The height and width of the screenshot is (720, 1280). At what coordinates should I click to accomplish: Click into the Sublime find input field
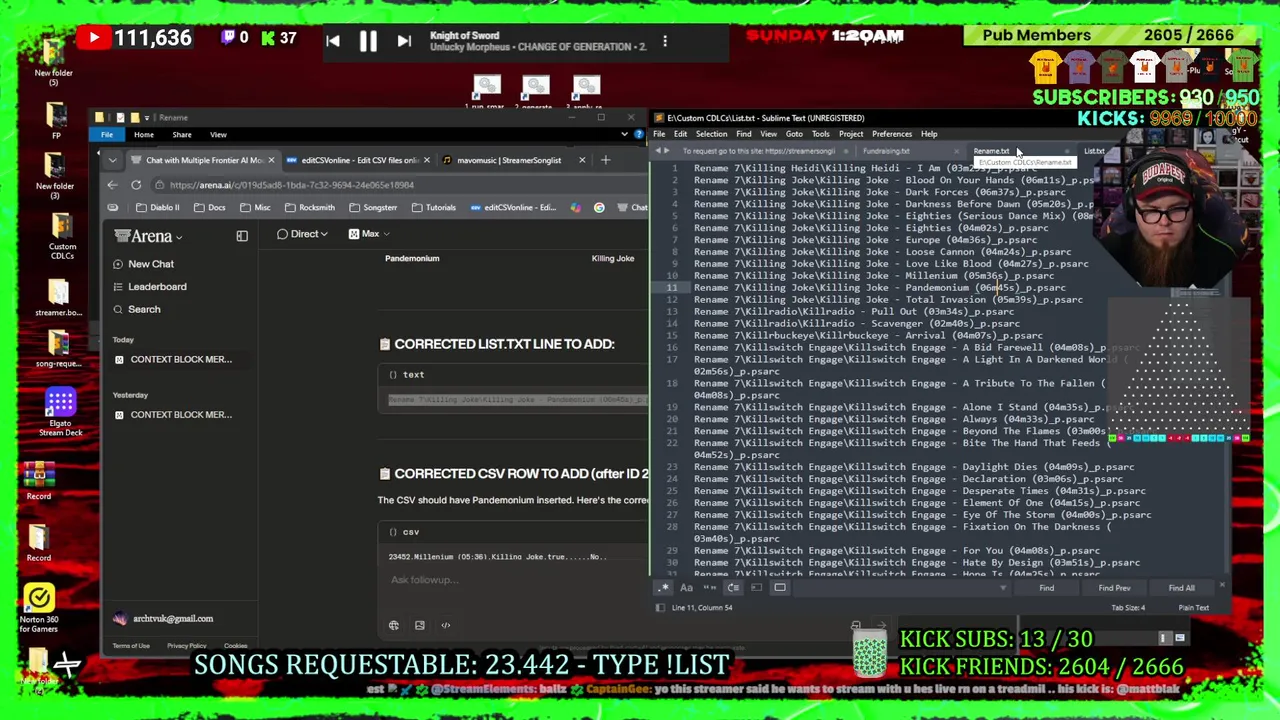pyautogui.click(x=895, y=588)
